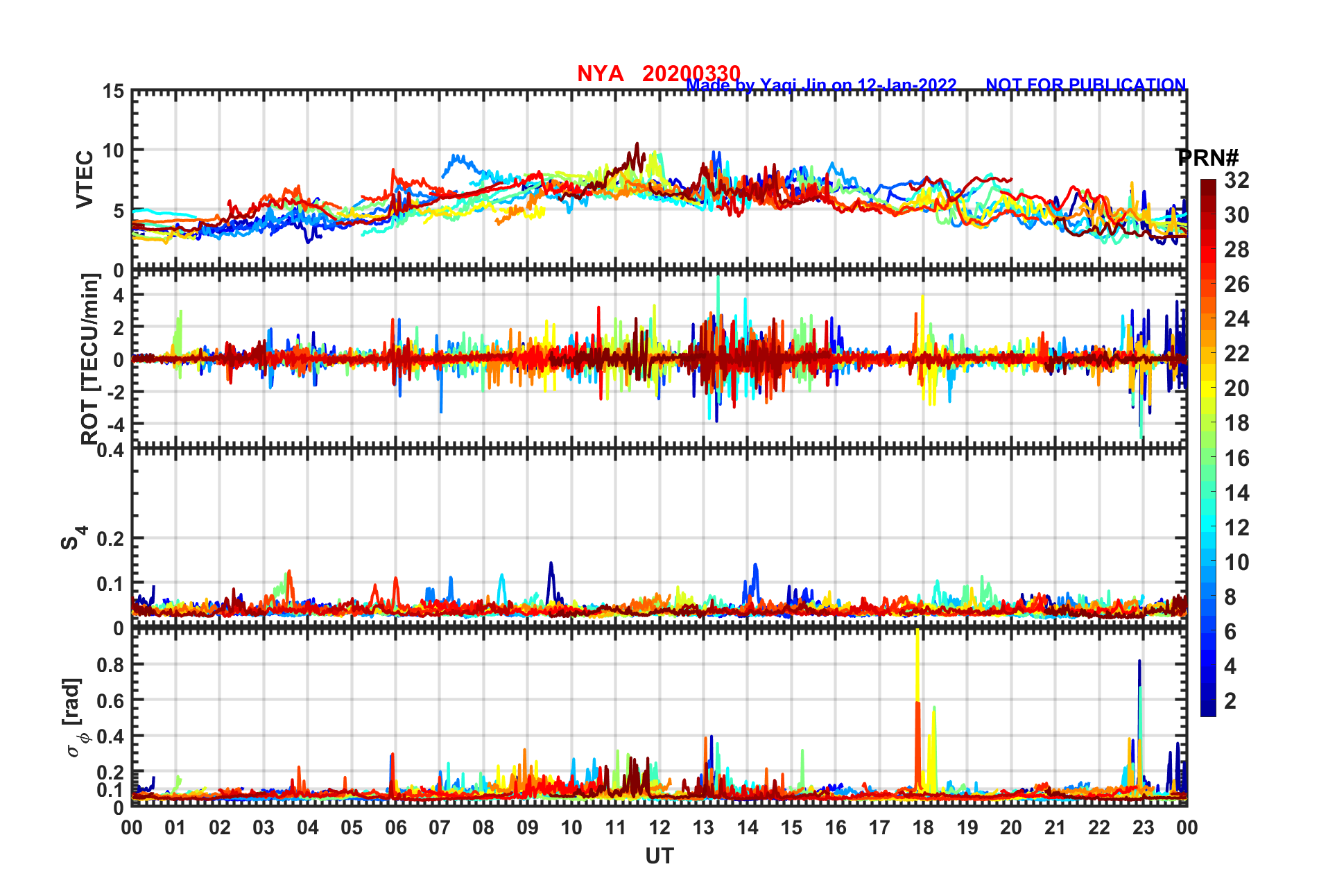Click the x-axis tick label '12'
The image size is (1319, 896).
tap(659, 827)
